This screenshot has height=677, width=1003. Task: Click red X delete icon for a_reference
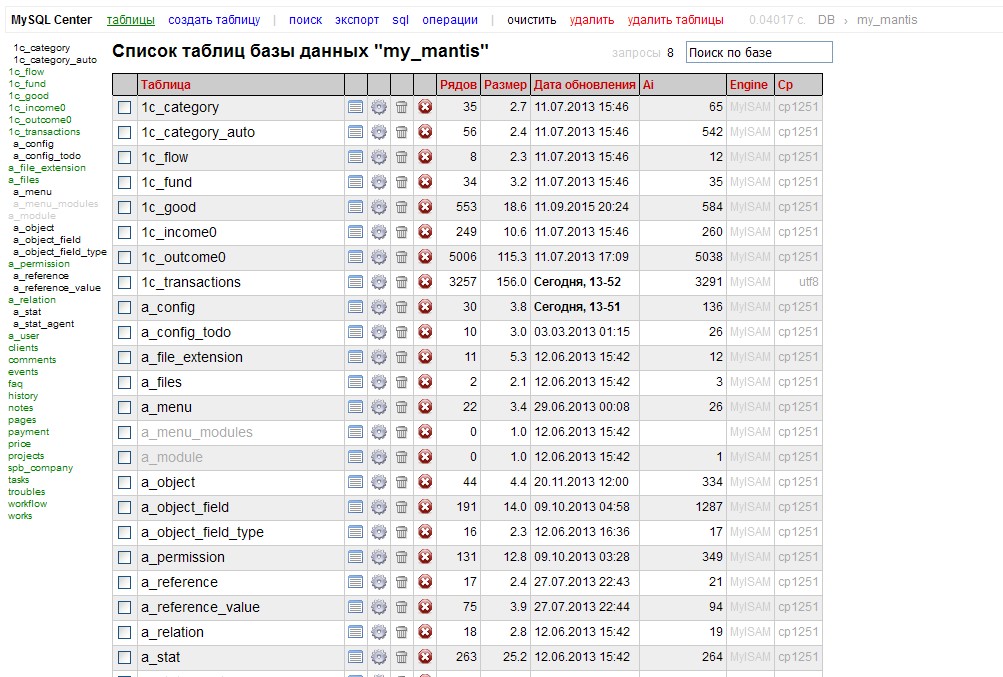pyautogui.click(x=425, y=582)
